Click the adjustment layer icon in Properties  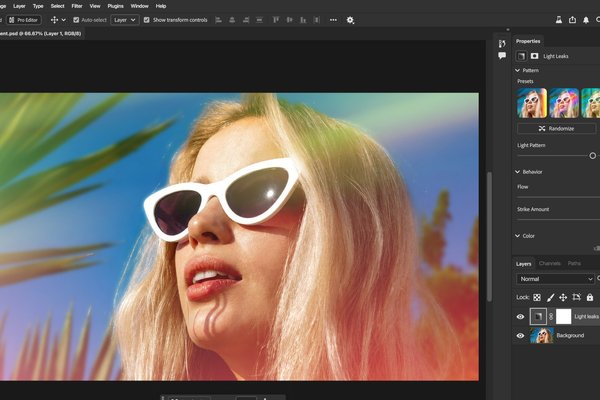coord(521,56)
